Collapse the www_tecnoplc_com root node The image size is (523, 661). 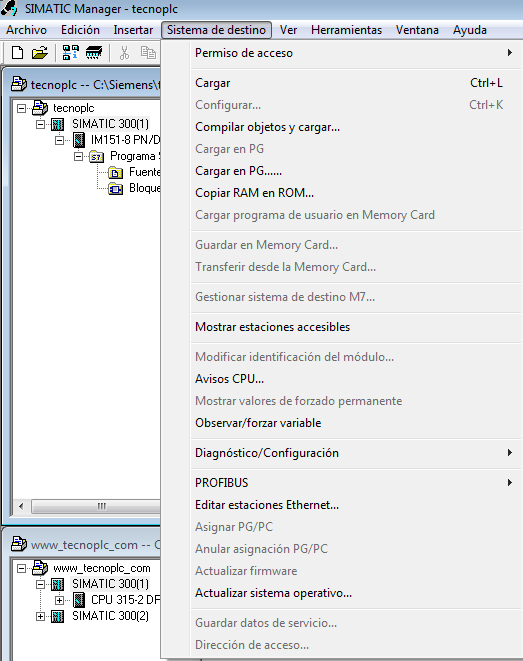click(21, 568)
